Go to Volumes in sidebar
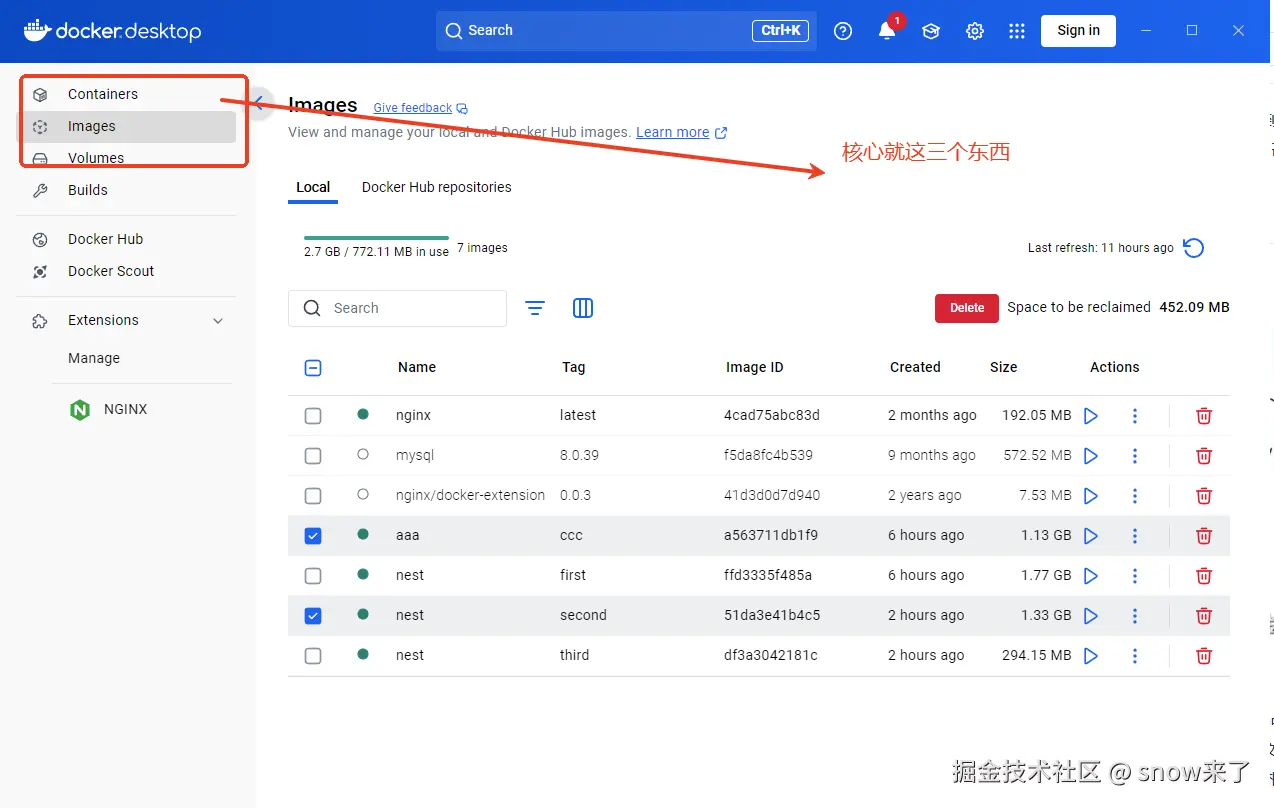1274x808 pixels. pyautogui.click(x=127, y=158)
